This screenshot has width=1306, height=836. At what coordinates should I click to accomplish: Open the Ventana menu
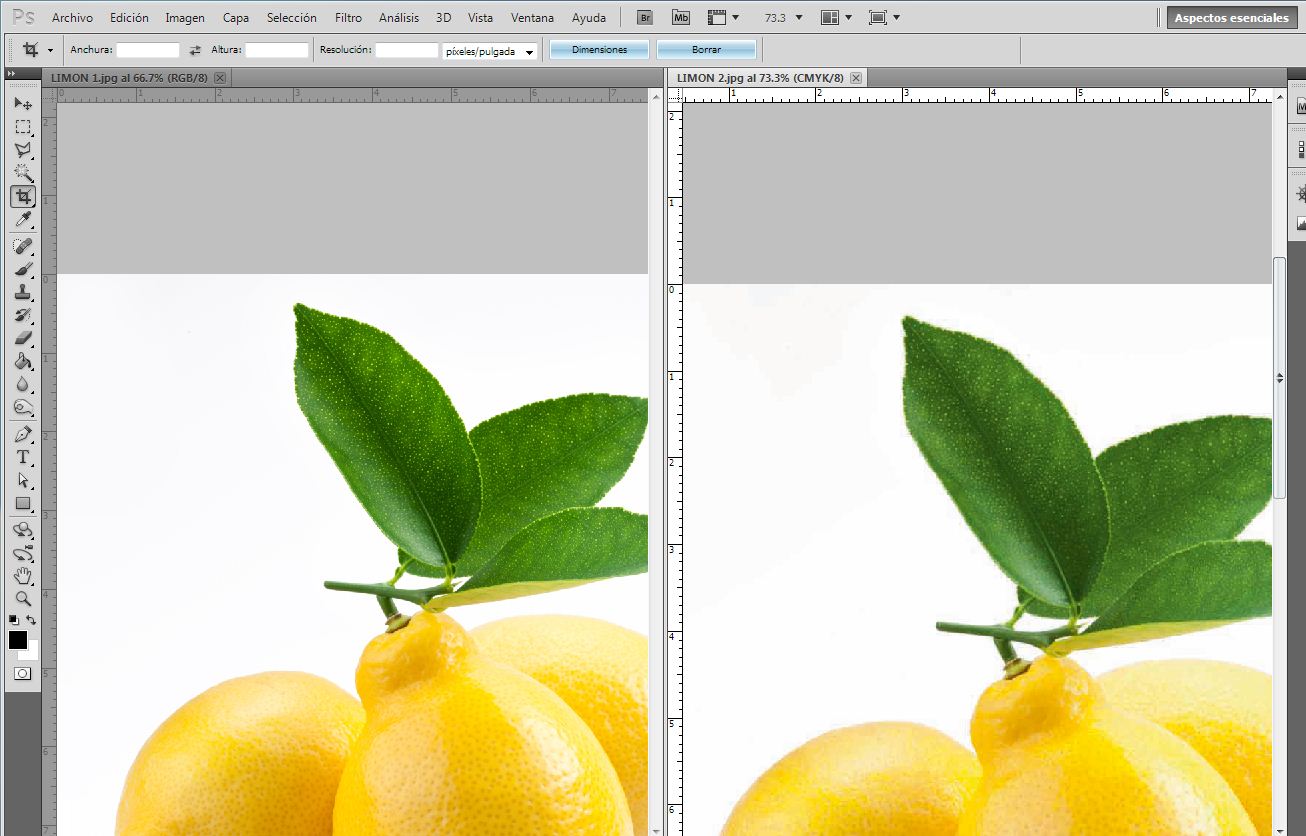pos(532,18)
